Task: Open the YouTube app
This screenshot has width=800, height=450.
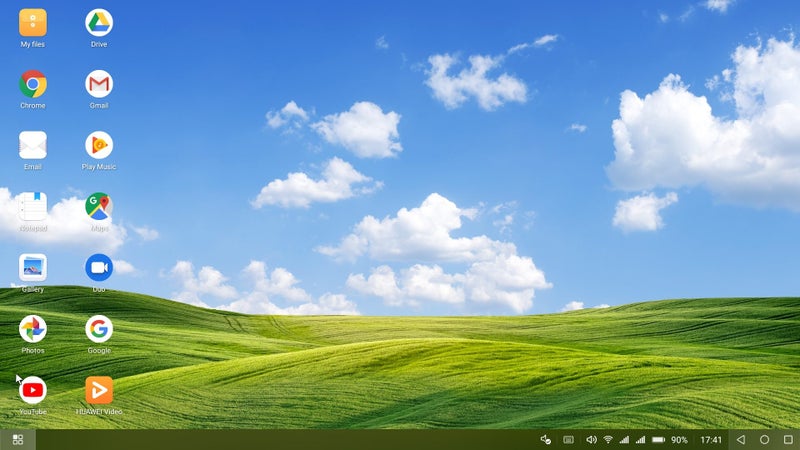Action: tap(33, 390)
